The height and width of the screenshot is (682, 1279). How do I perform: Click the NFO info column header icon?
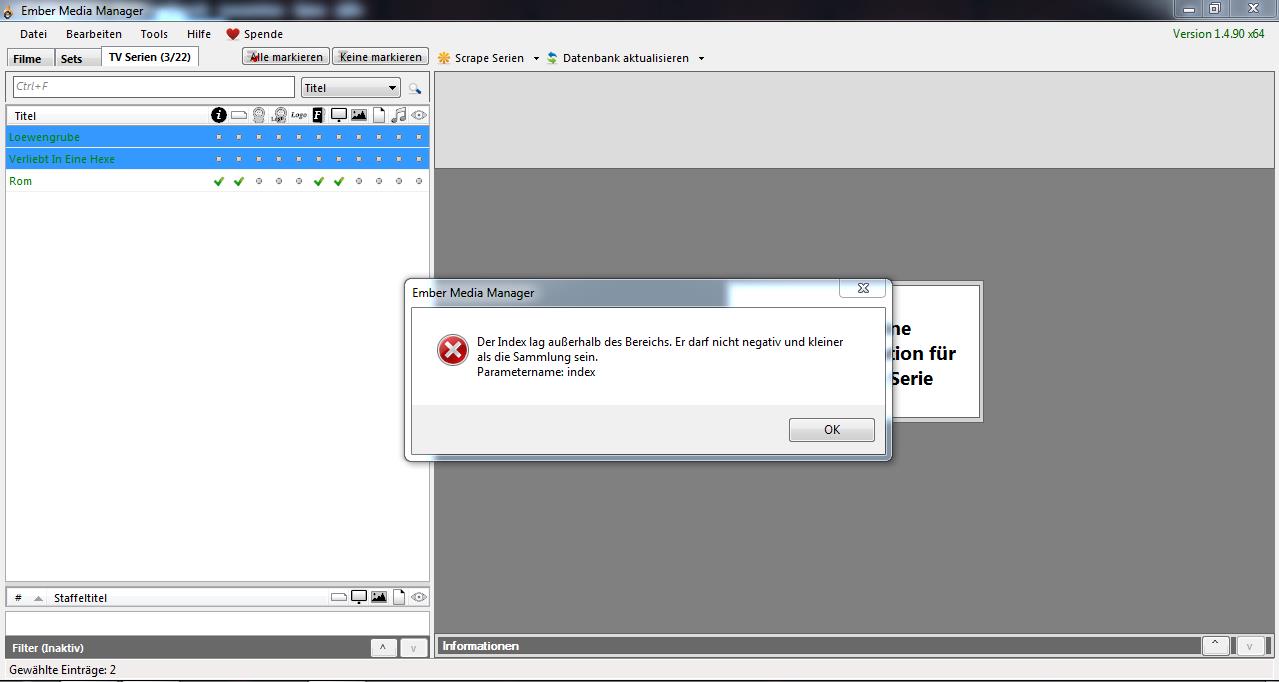coord(219,115)
